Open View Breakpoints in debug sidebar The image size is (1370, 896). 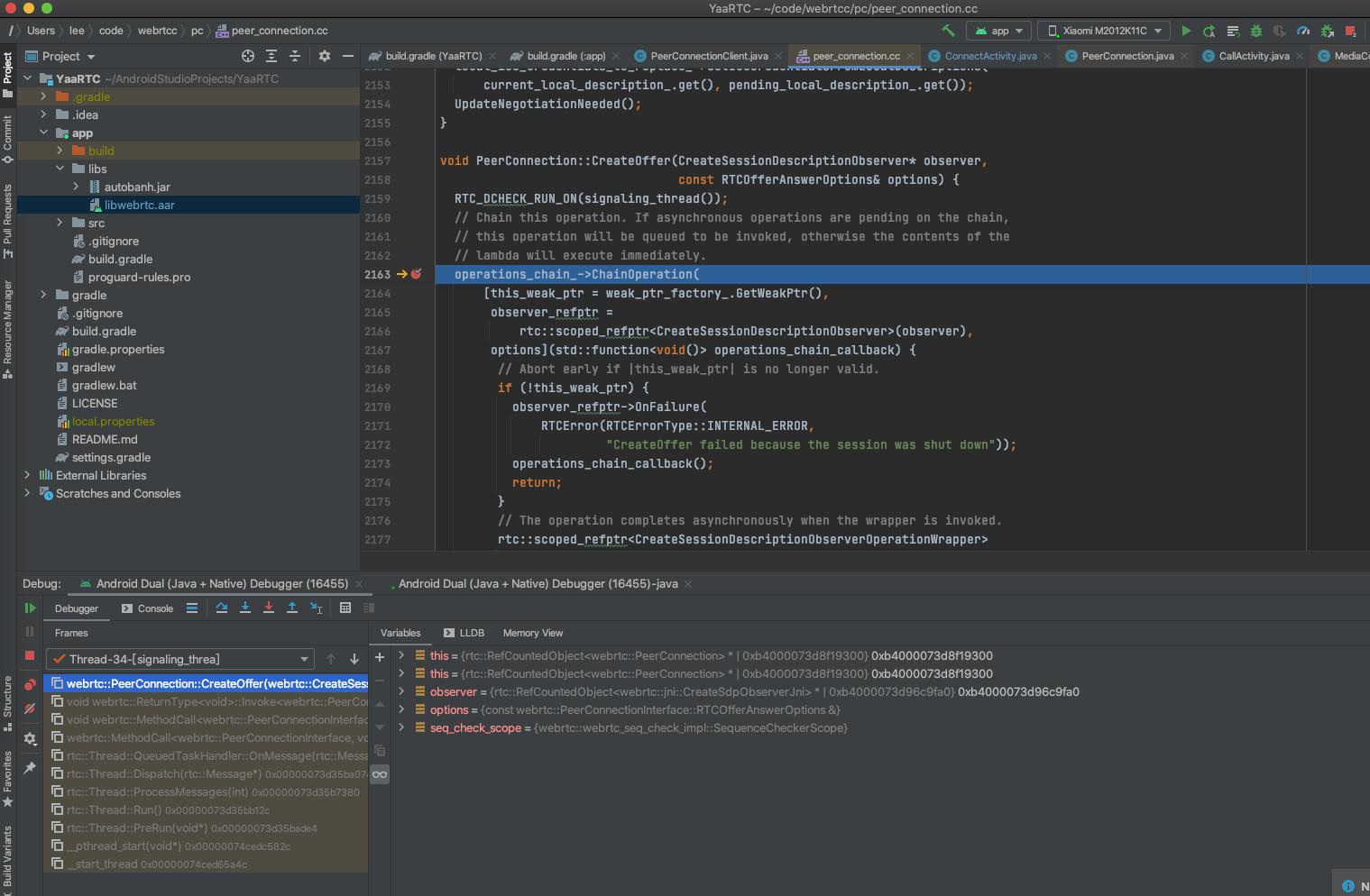point(30,685)
